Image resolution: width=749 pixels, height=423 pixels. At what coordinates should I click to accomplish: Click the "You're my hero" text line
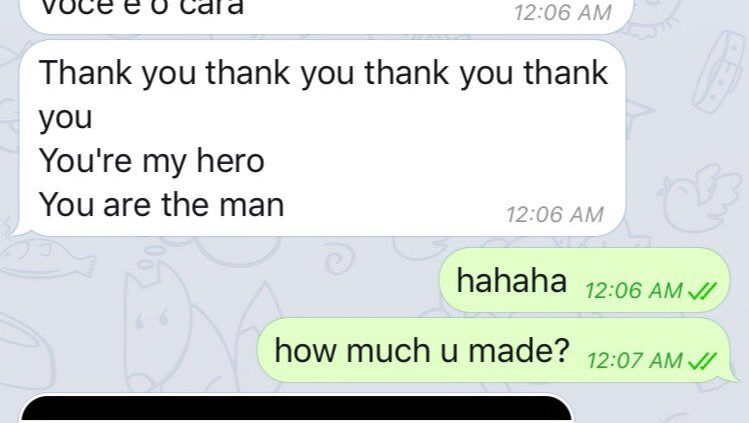click(151, 161)
